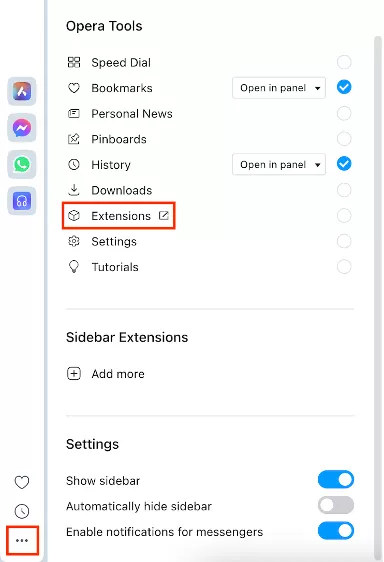Open Facebook Messenger in sidebar
Screen dimensions: 384x562
point(22,128)
